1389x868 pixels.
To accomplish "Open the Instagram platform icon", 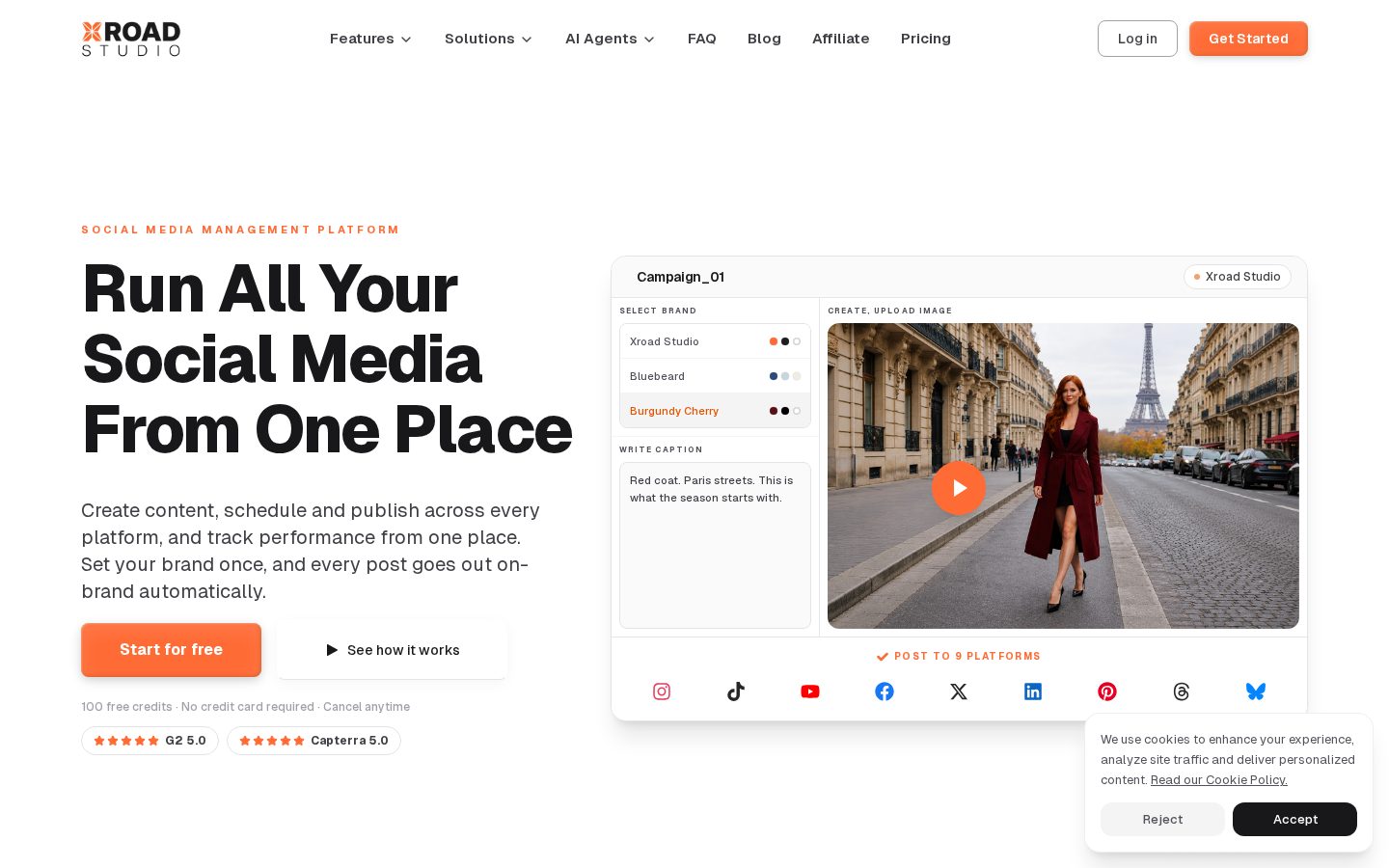I will 662,692.
